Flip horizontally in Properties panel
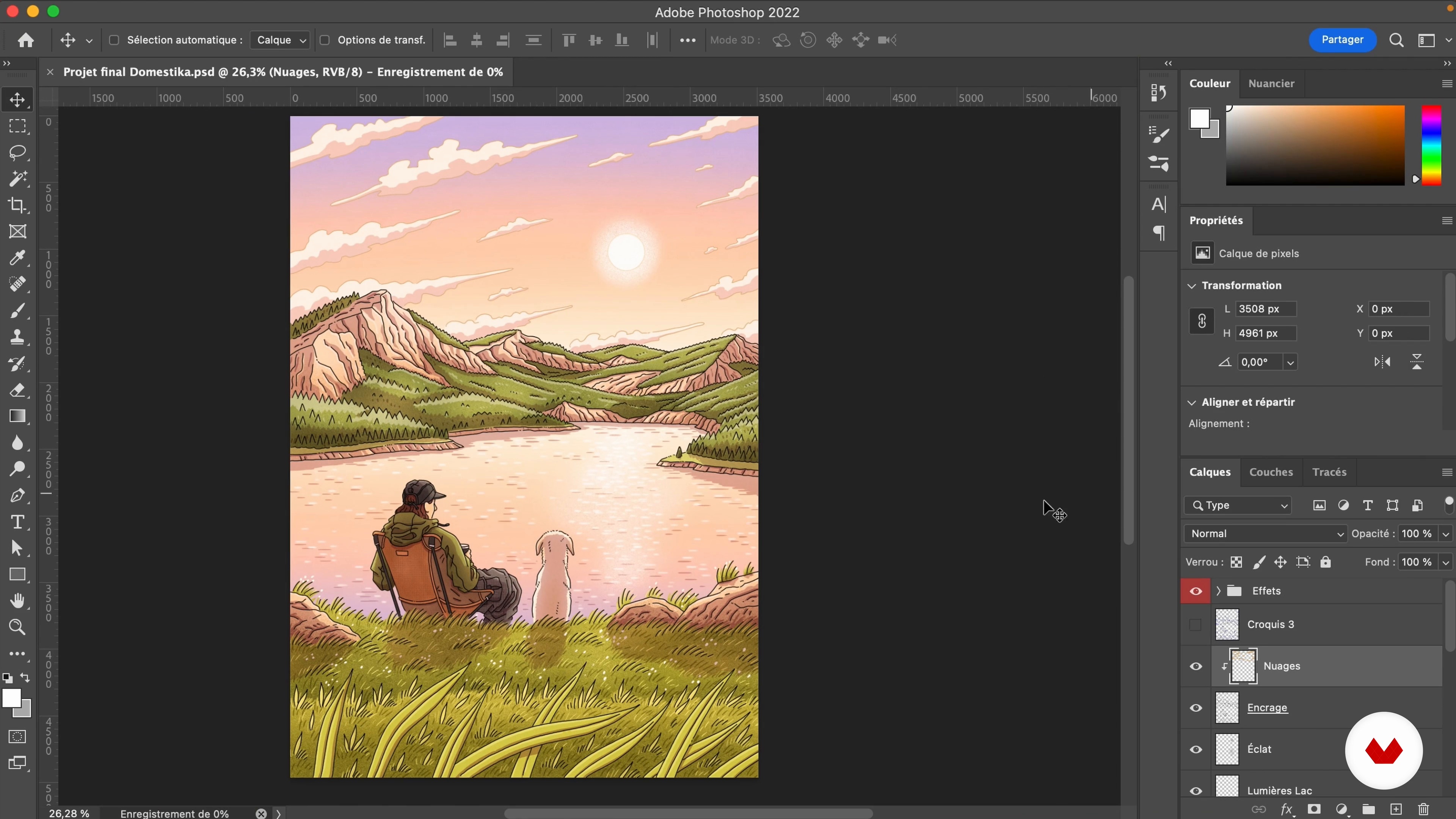This screenshot has width=1456, height=819. pyautogui.click(x=1382, y=362)
